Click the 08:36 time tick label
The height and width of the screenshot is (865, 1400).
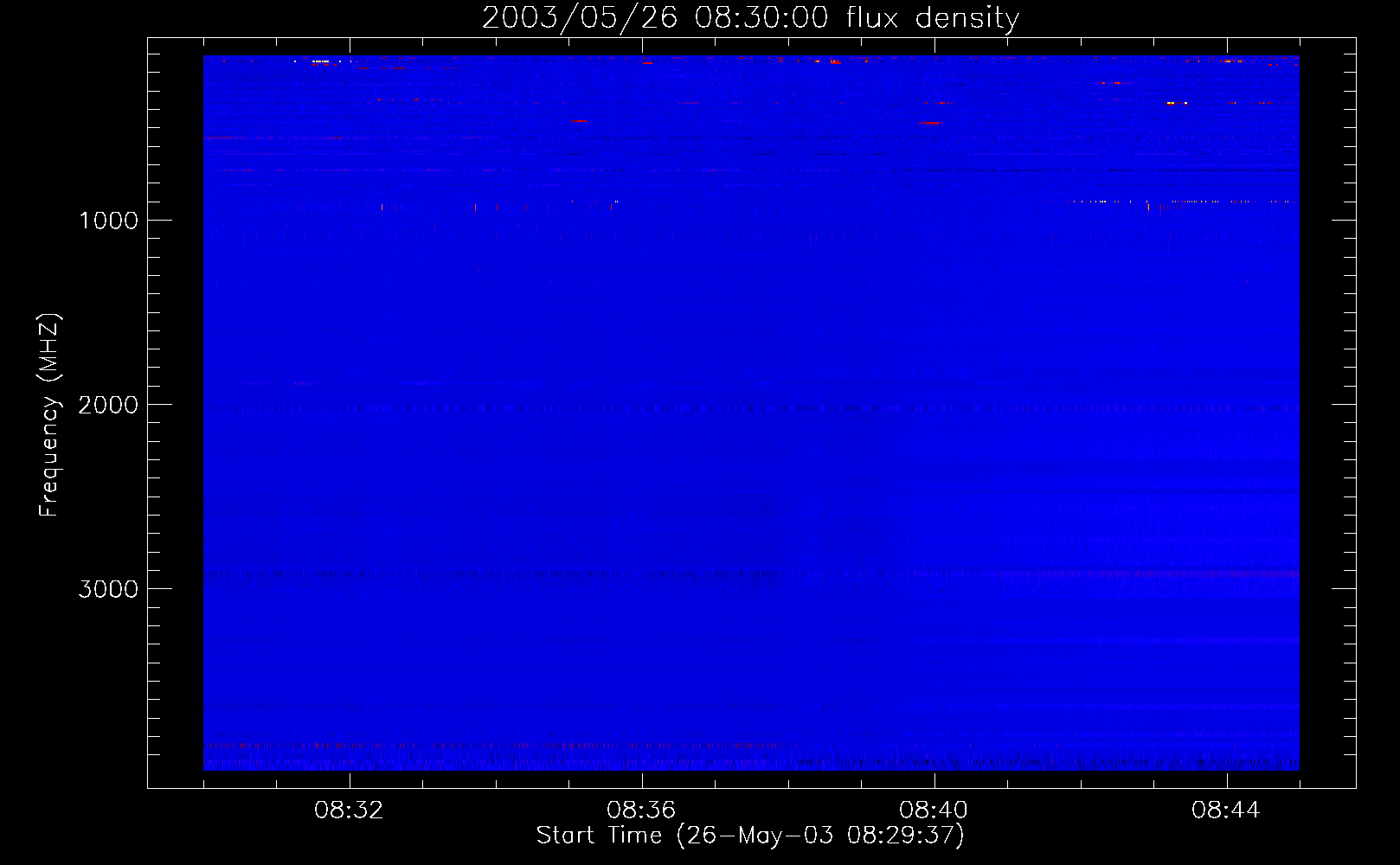point(641,811)
